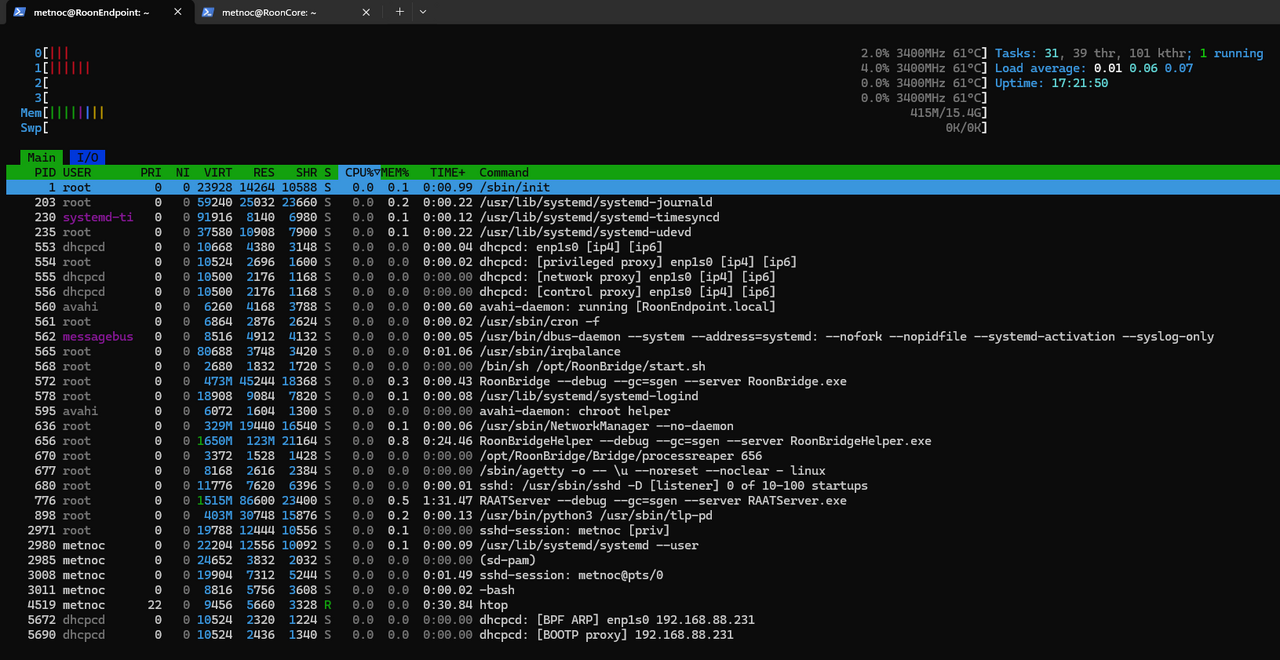Expand the new tab profile dropdown chevron

423,12
